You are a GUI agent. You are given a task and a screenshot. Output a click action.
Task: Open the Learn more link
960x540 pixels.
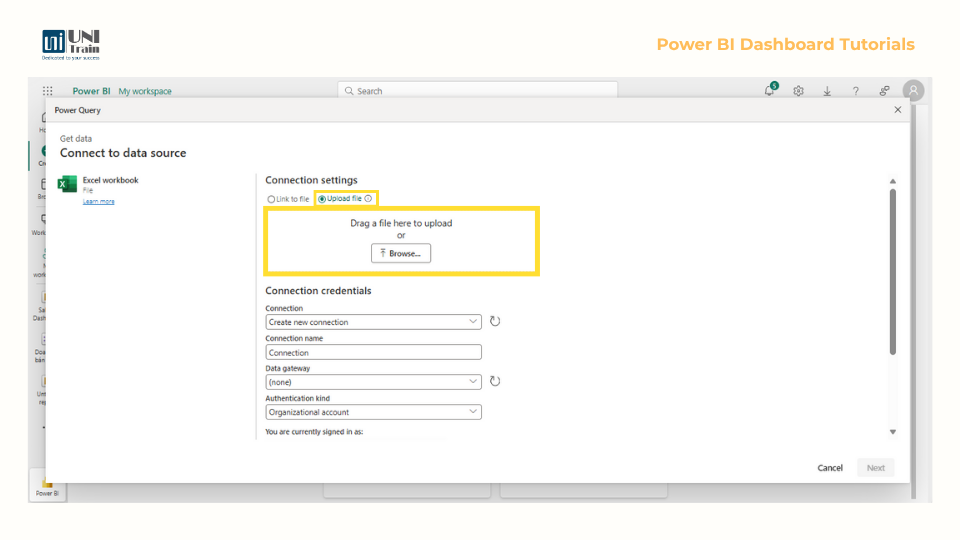tap(99, 201)
